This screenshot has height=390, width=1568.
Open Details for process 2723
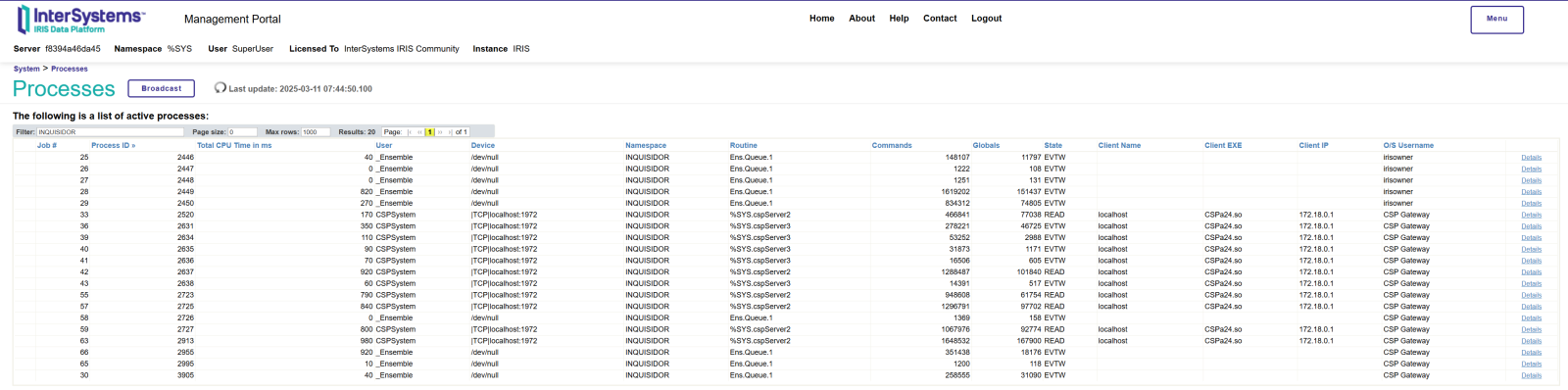(1532, 295)
